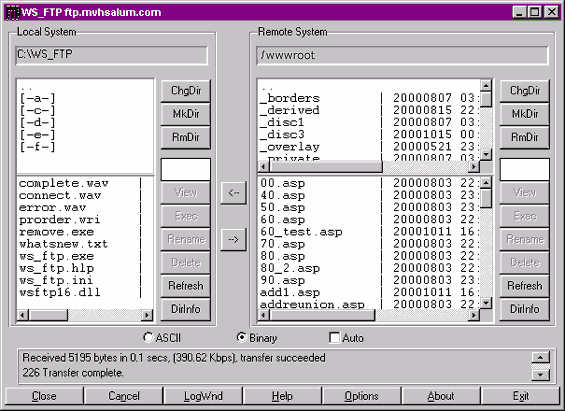Select _borders remote directory

[x=290, y=98]
